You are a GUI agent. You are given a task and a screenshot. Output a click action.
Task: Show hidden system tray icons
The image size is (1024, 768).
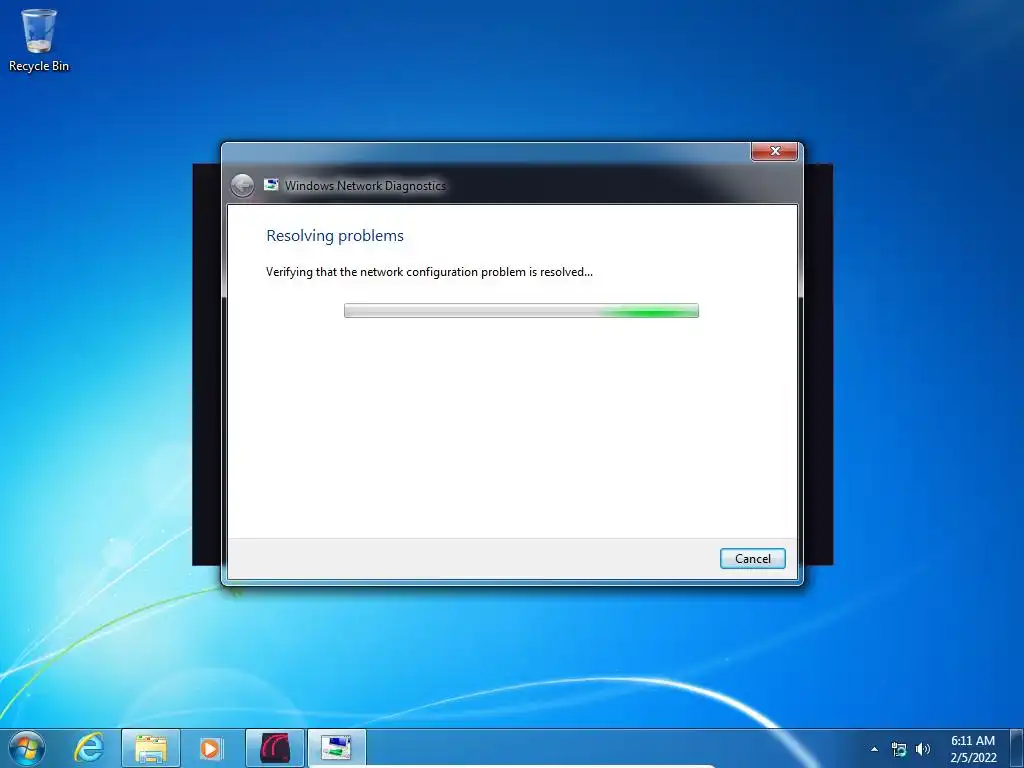click(x=874, y=749)
